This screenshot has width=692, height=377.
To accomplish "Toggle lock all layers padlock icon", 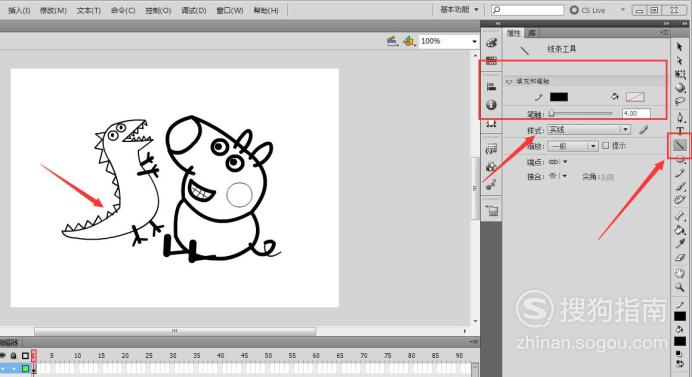I will pyautogui.click(x=14, y=355).
